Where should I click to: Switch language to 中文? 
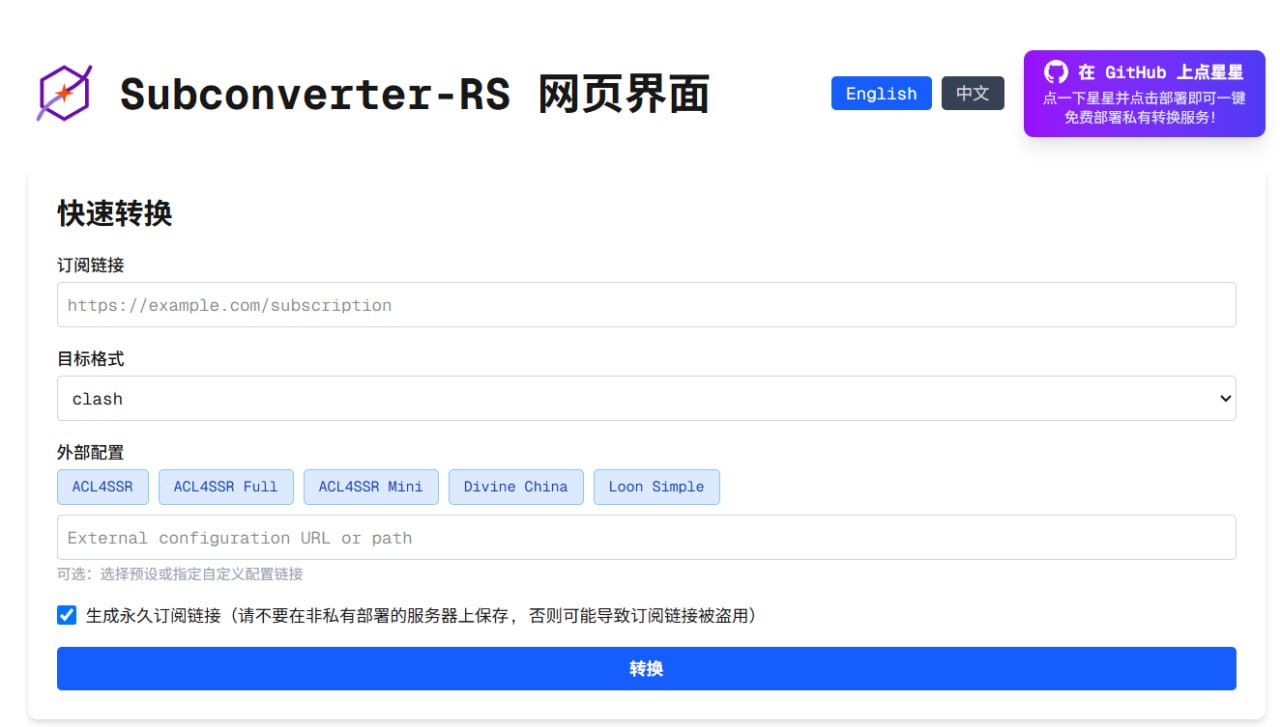click(x=973, y=93)
